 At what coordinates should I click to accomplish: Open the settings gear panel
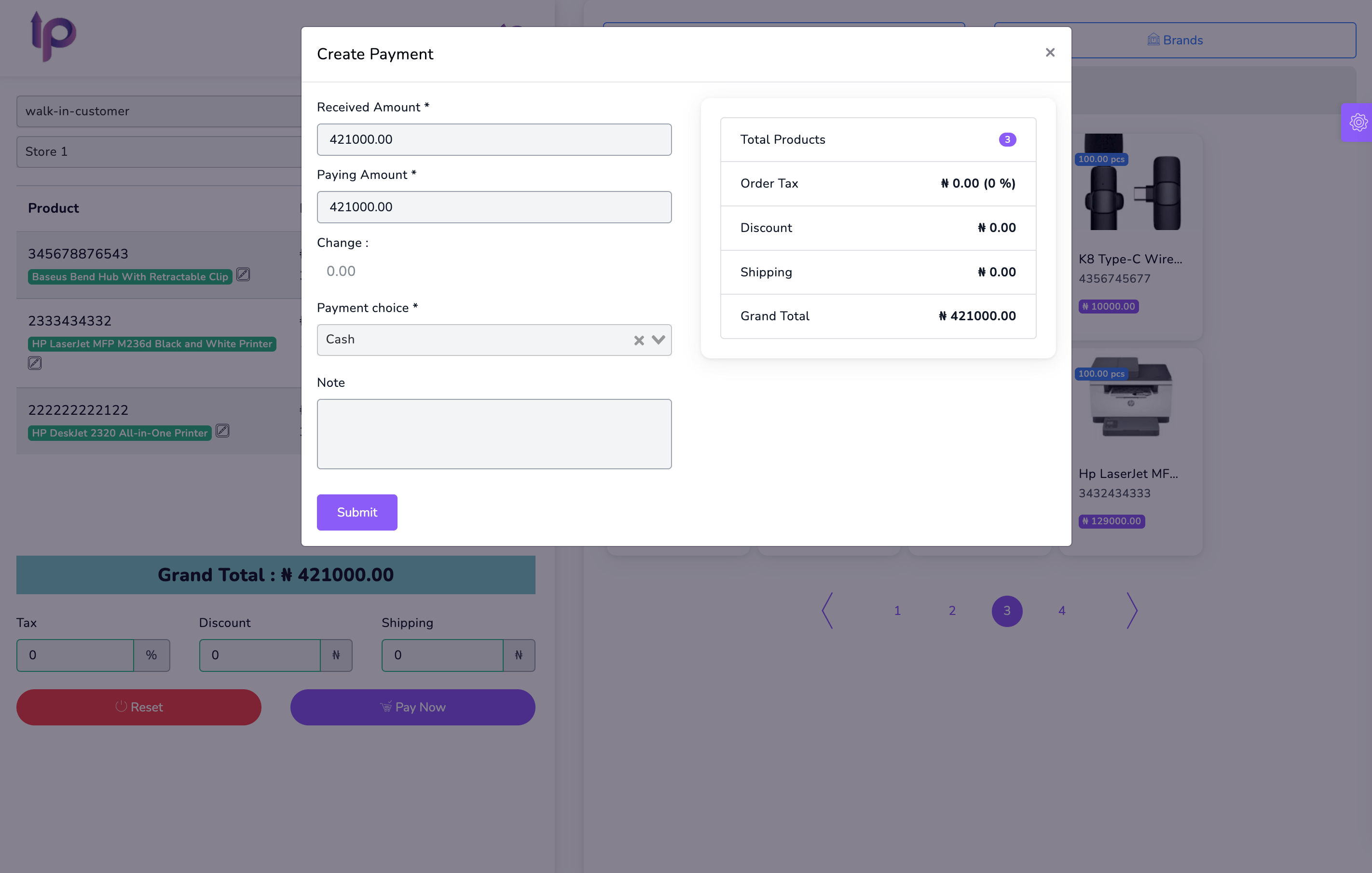[x=1358, y=123]
